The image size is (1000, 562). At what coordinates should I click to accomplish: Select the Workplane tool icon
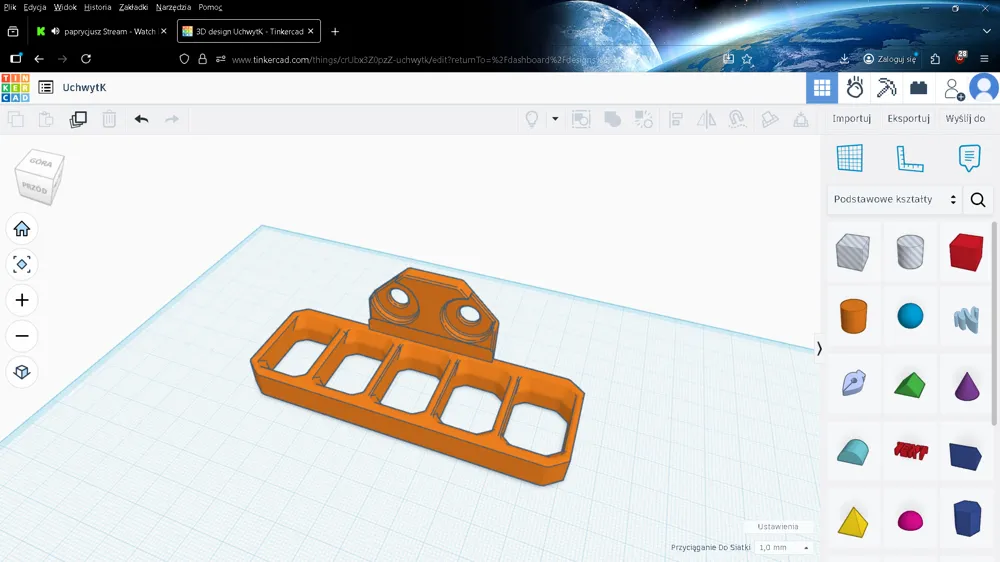(849, 158)
